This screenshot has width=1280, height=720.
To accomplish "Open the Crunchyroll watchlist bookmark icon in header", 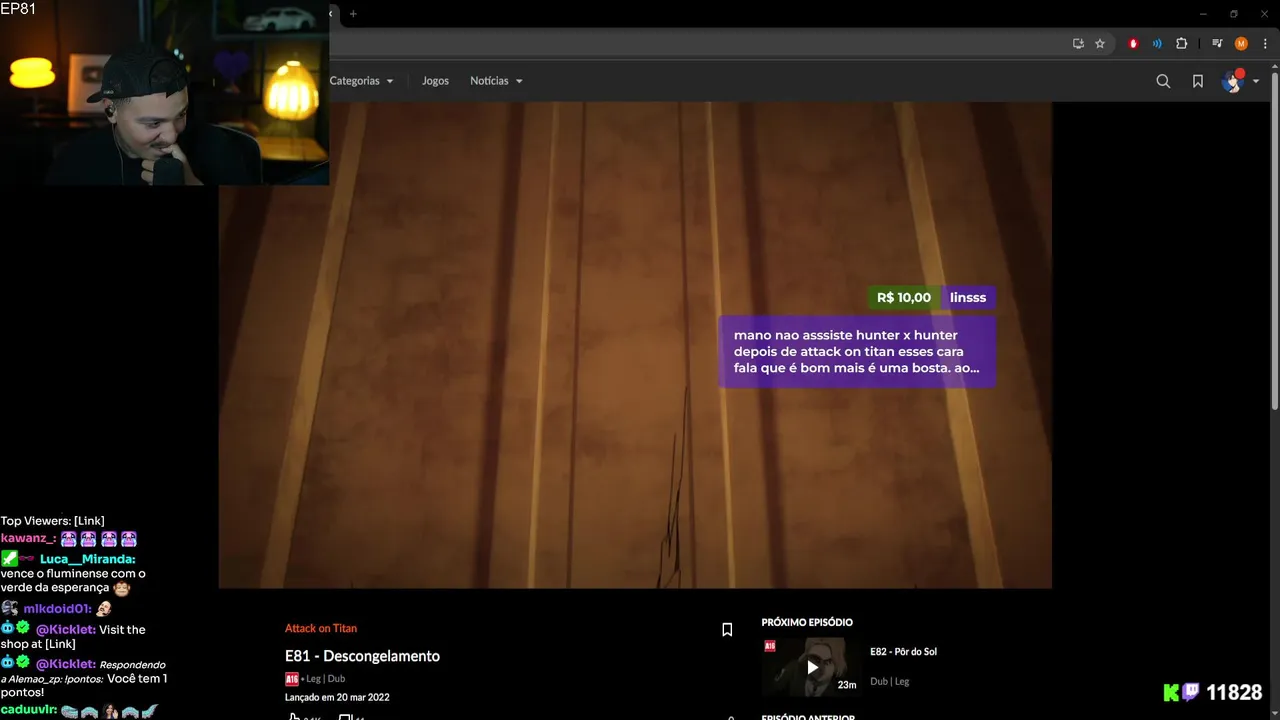I will 1197,81.
